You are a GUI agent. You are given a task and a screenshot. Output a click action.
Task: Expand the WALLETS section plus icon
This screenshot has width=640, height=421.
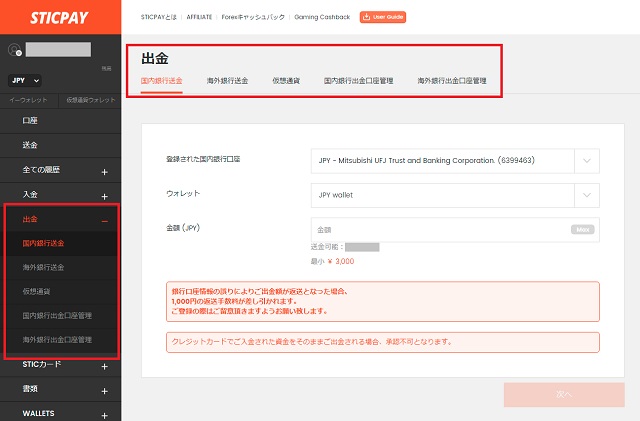(105, 414)
